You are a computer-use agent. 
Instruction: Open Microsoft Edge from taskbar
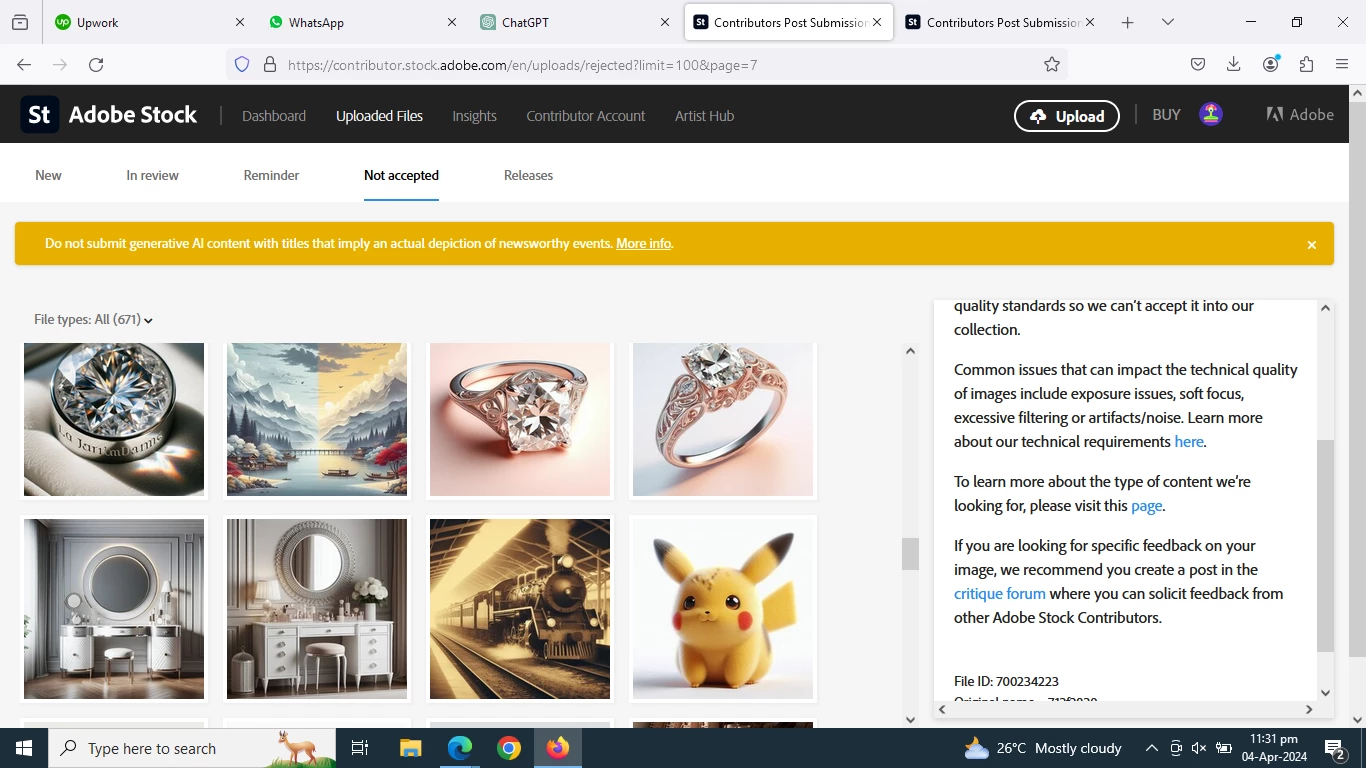(459, 748)
